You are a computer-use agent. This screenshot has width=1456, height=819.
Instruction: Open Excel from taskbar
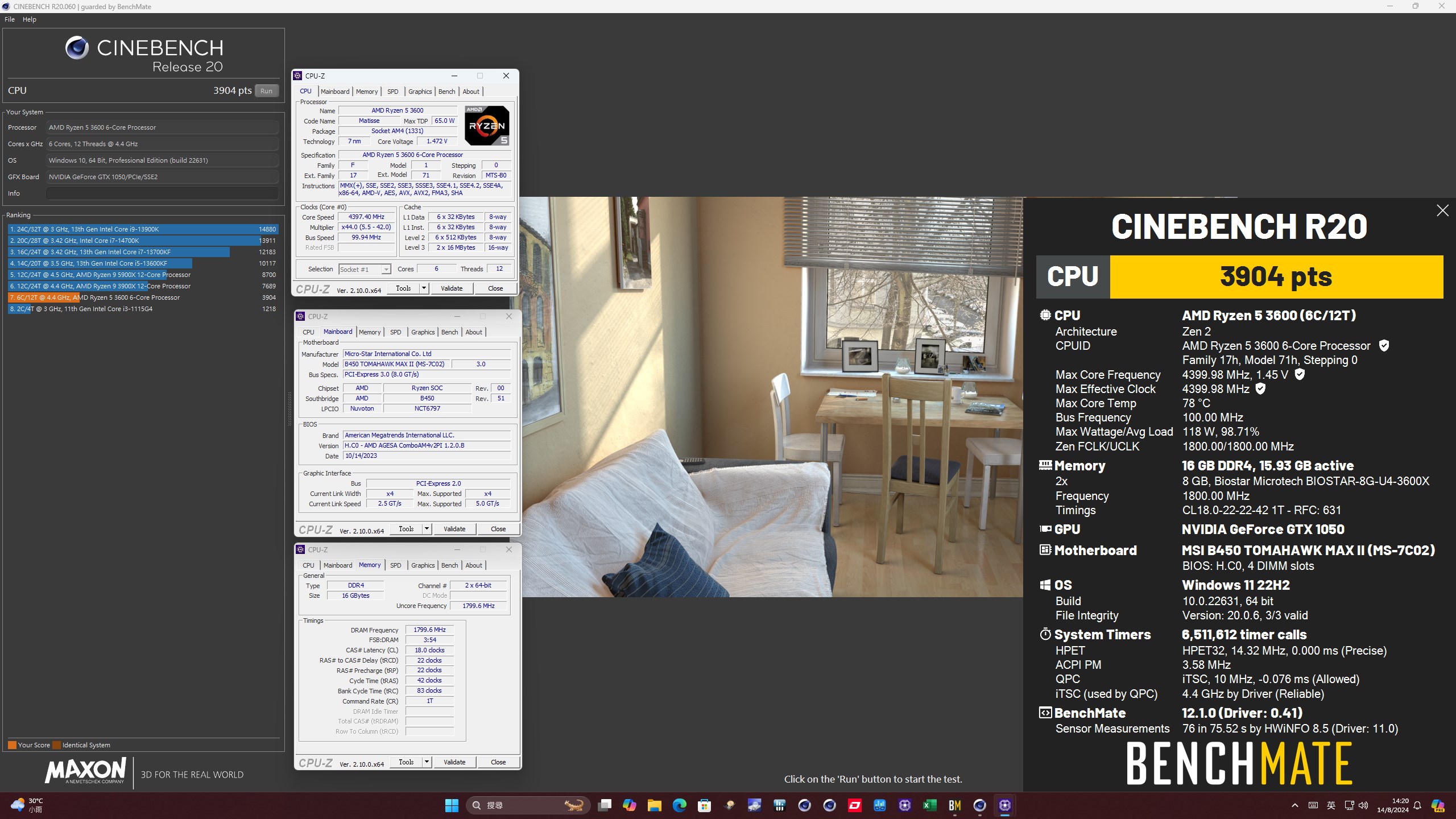pyautogui.click(x=930, y=805)
